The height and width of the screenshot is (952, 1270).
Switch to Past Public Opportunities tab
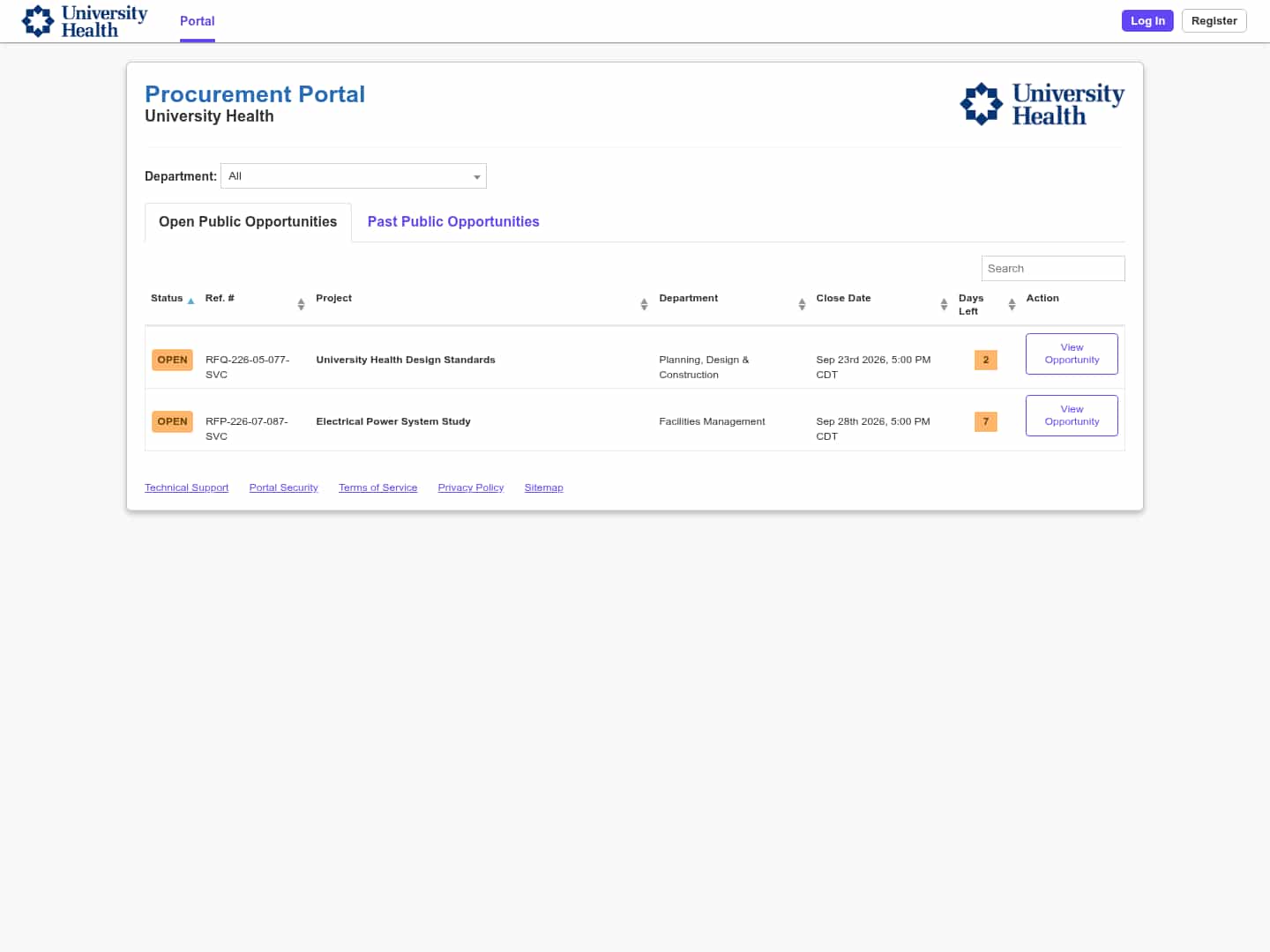pos(453,222)
